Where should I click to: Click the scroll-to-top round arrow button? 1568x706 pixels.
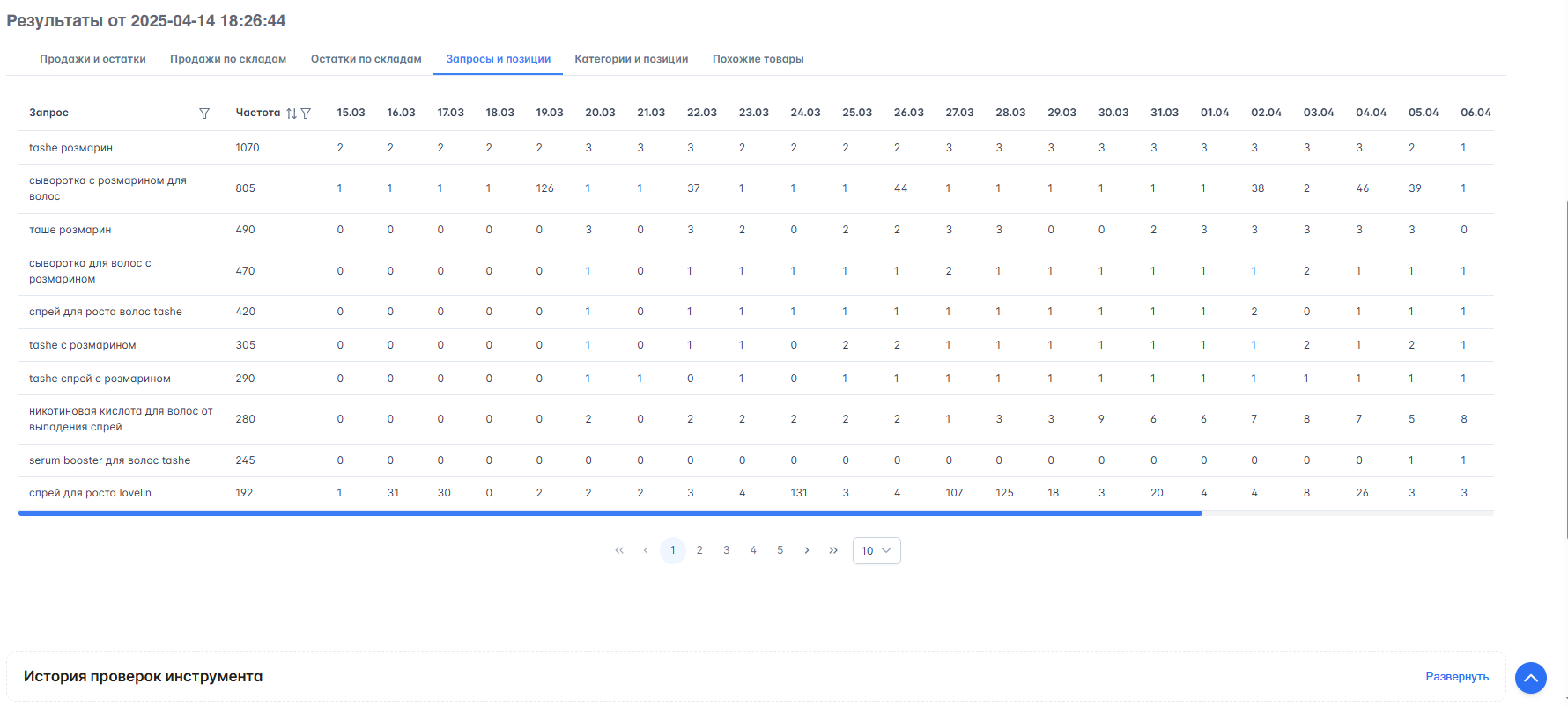1530,678
